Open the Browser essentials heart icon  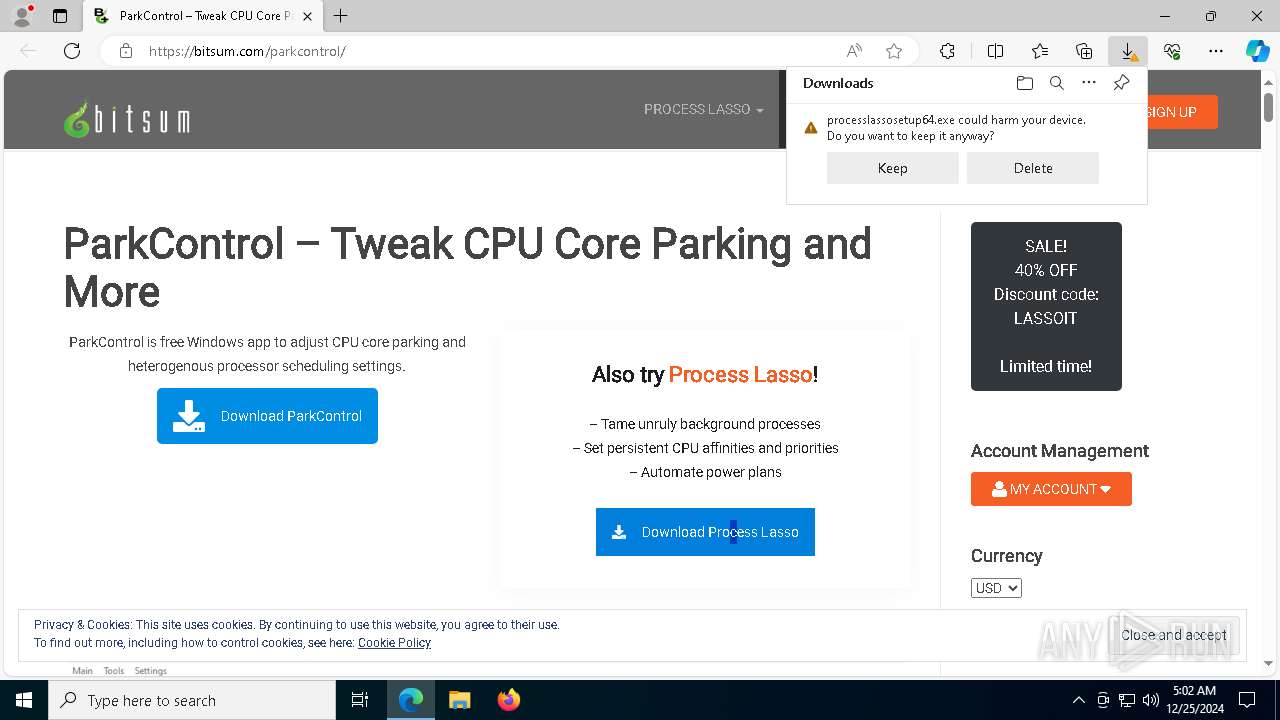point(1172,51)
